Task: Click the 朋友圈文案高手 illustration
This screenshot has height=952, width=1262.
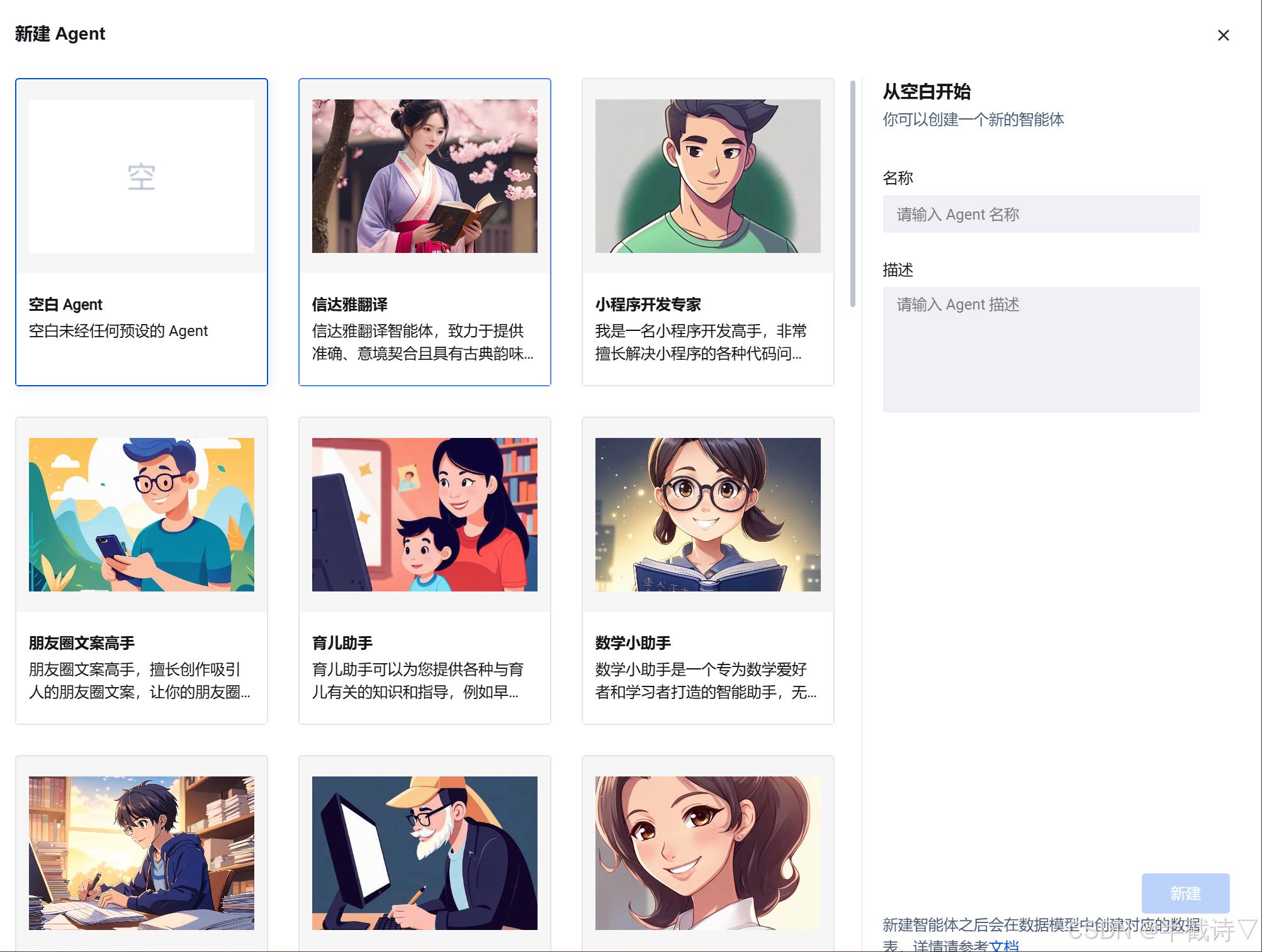Action: coord(142,515)
